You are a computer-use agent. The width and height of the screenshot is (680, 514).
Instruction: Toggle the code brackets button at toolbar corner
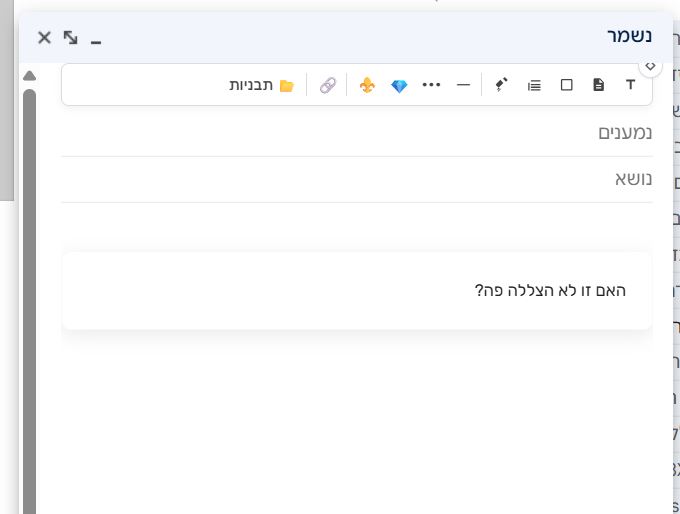(x=650, y=65)
